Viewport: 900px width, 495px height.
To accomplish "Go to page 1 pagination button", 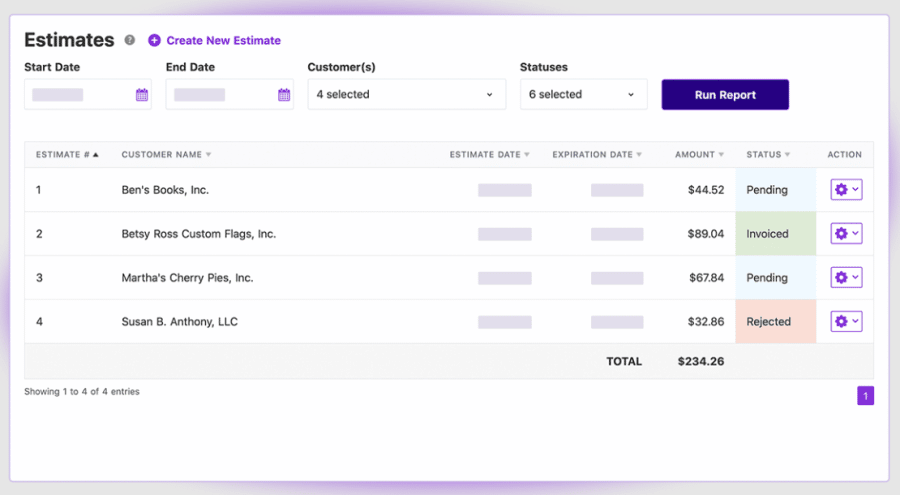I will point(865,396).
